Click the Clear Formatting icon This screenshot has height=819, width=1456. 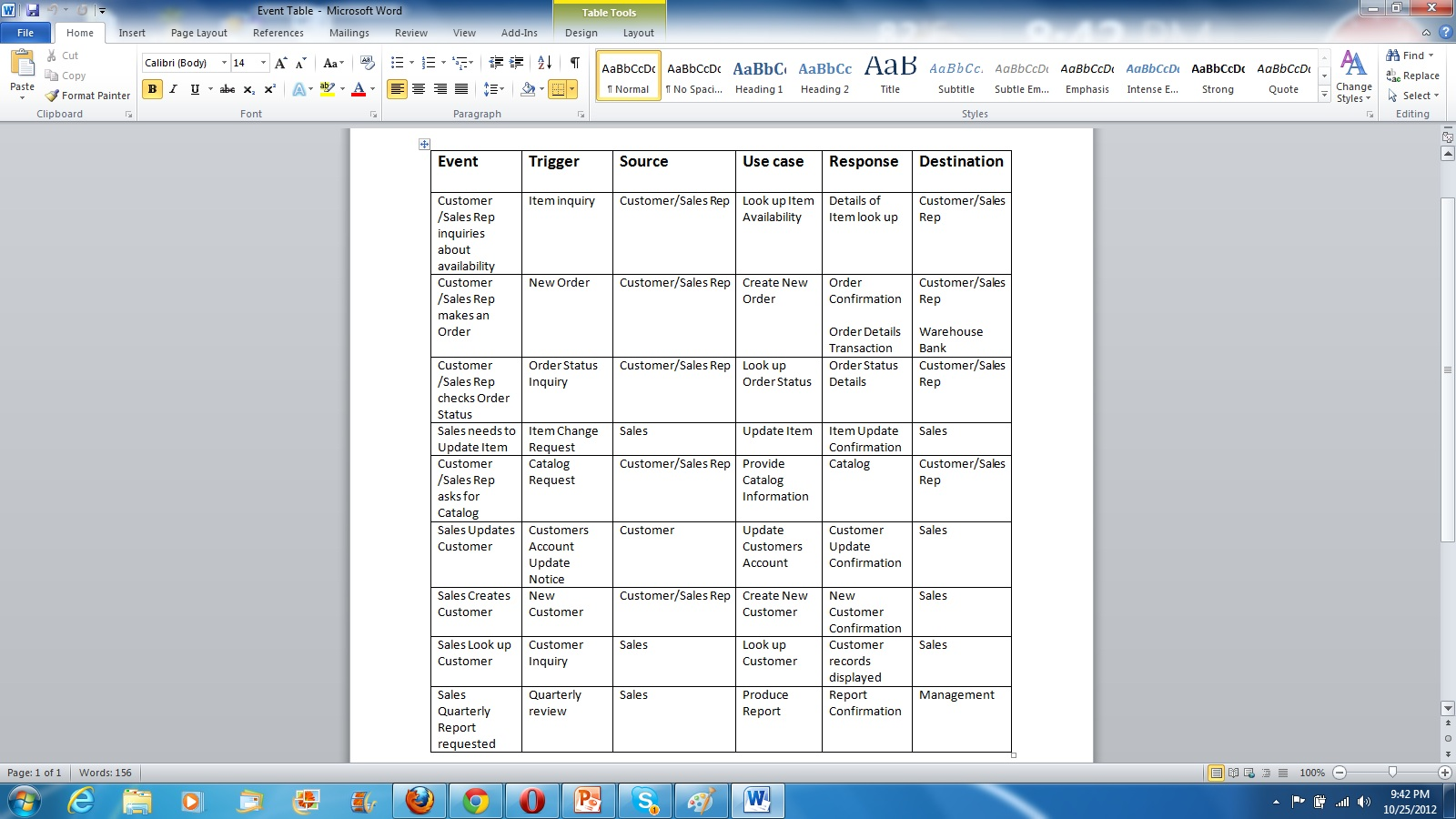click(368, 63)
